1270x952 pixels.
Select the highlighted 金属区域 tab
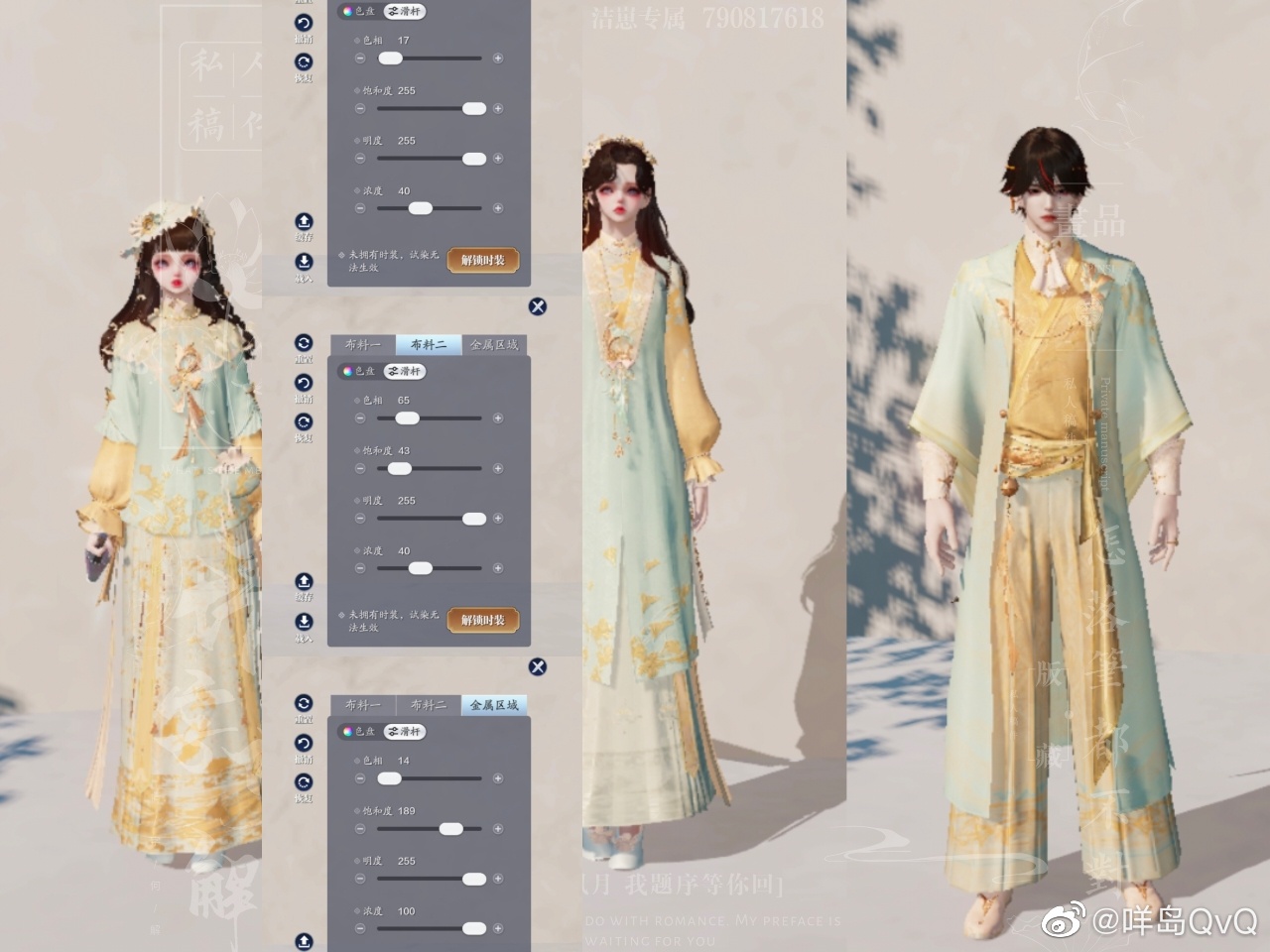(494, 704)
